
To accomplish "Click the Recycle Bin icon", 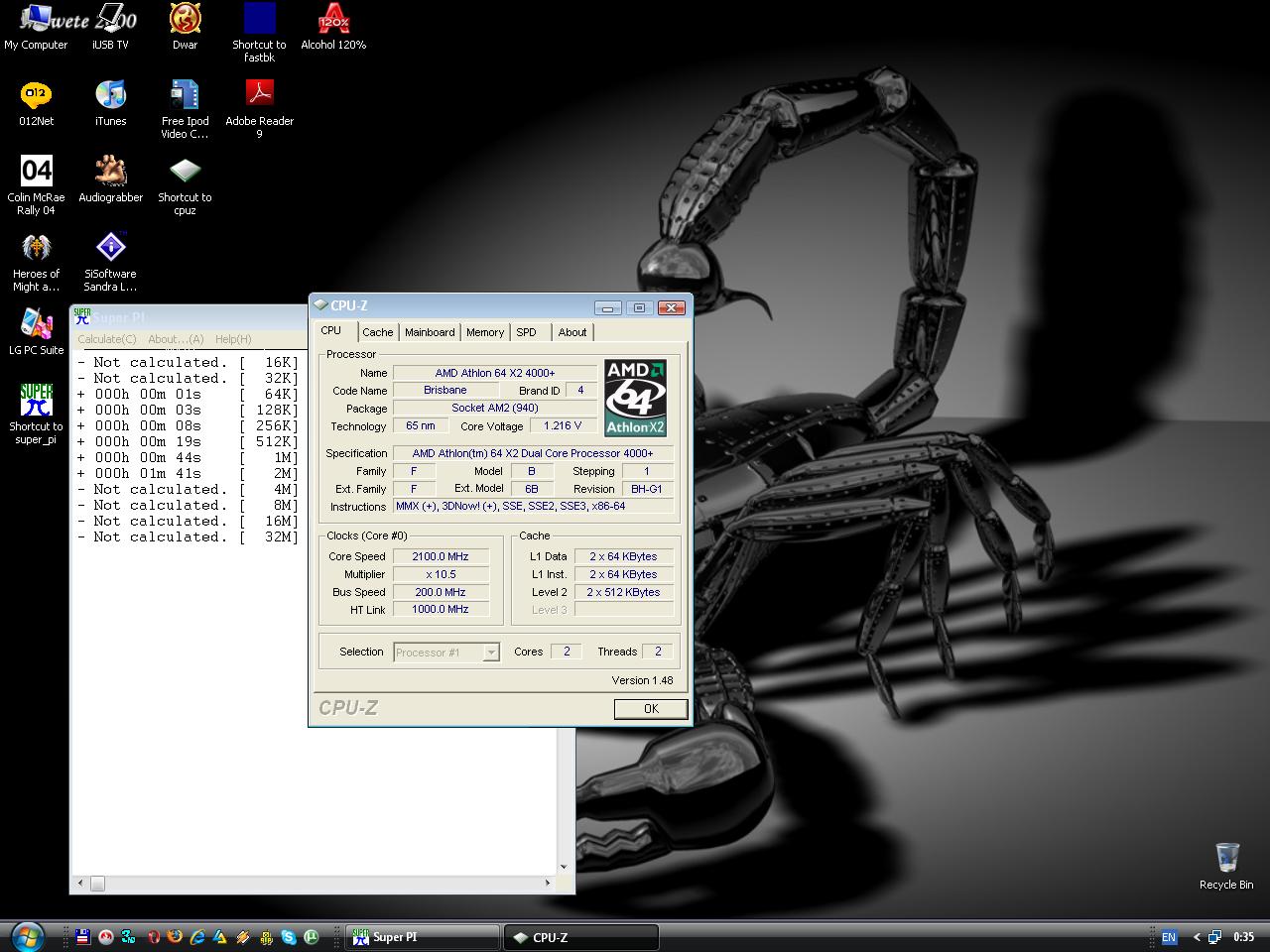I will [1226, 859].
